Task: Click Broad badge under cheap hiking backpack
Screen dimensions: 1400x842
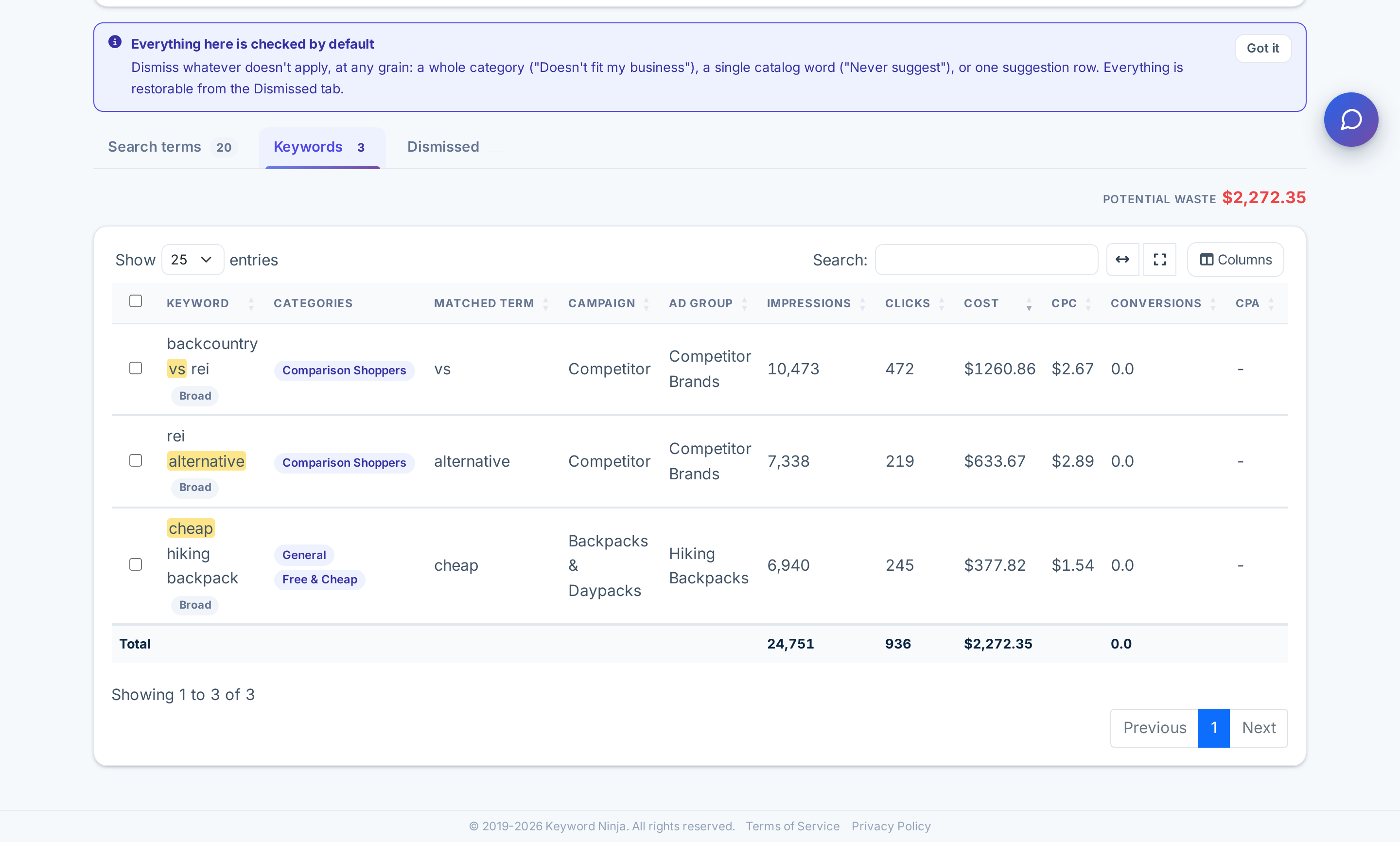Action: click(x=195, y=605)
